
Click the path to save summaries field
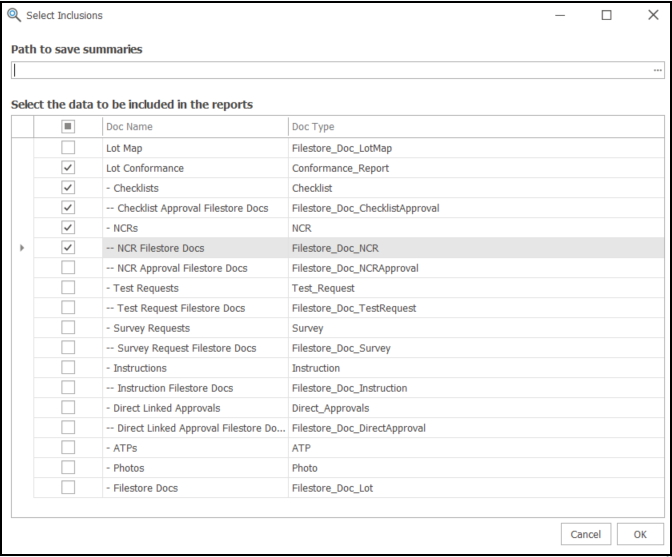coord(330,71)
